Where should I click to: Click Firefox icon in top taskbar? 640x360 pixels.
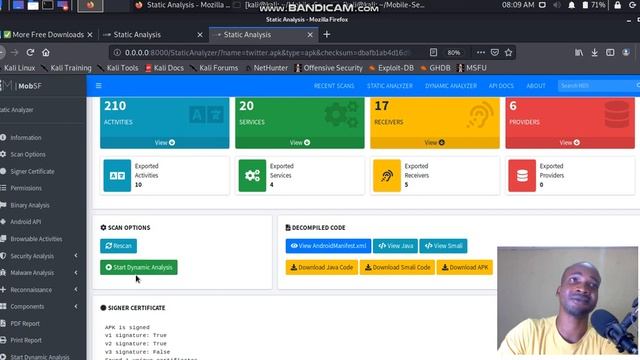click(90, 5)
